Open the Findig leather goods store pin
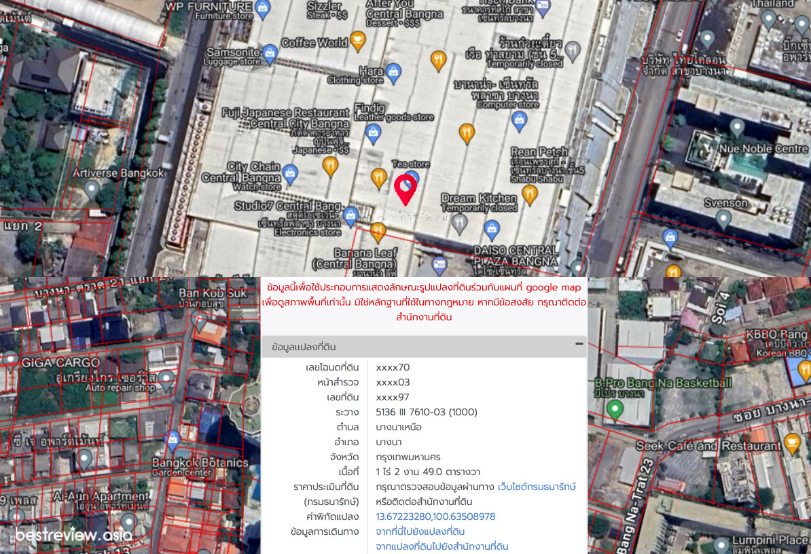811x554 pixels. point(373,133)
